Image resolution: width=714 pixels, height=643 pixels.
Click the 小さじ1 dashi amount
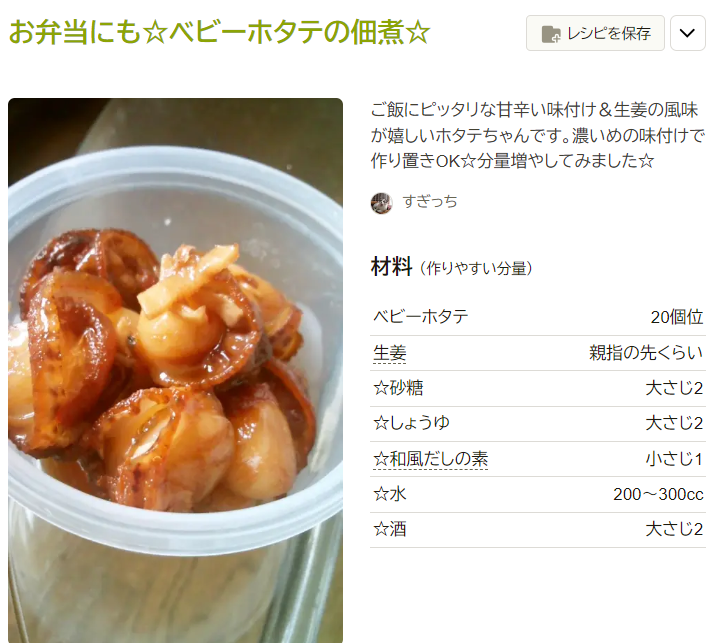[x=674, y=459]
